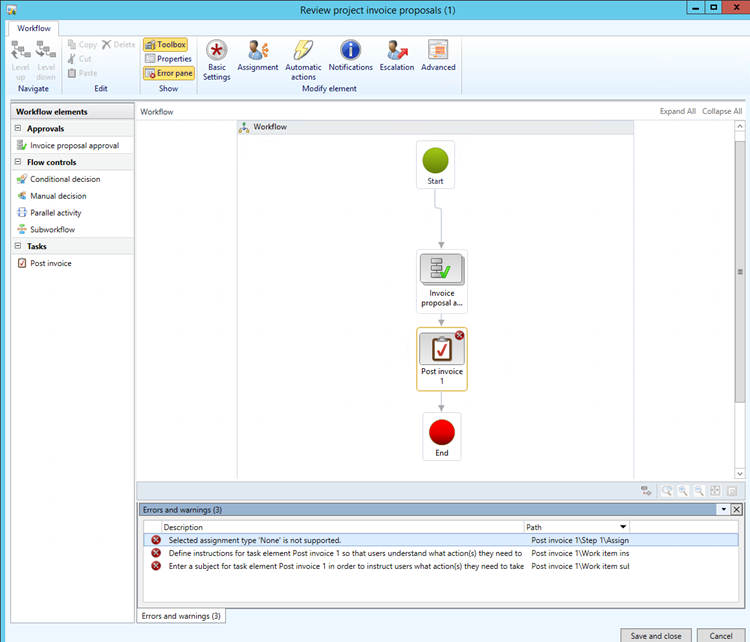750x642 pixels.
Task: Toggle the Properties pane
Action: point(168,59)
